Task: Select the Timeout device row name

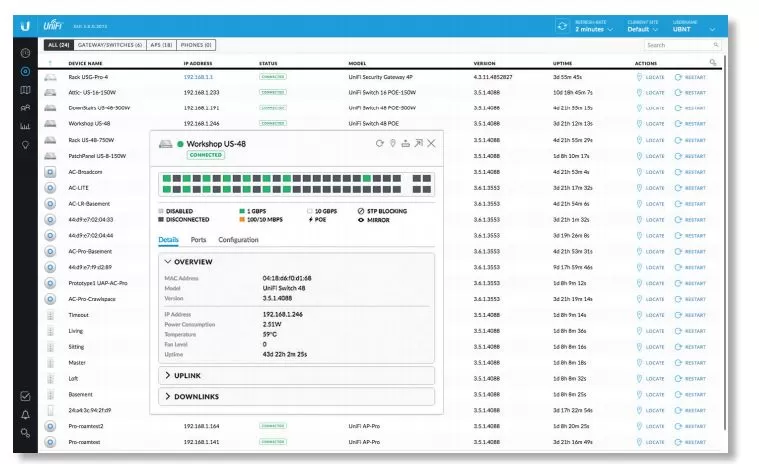Action: pos(78,315)
